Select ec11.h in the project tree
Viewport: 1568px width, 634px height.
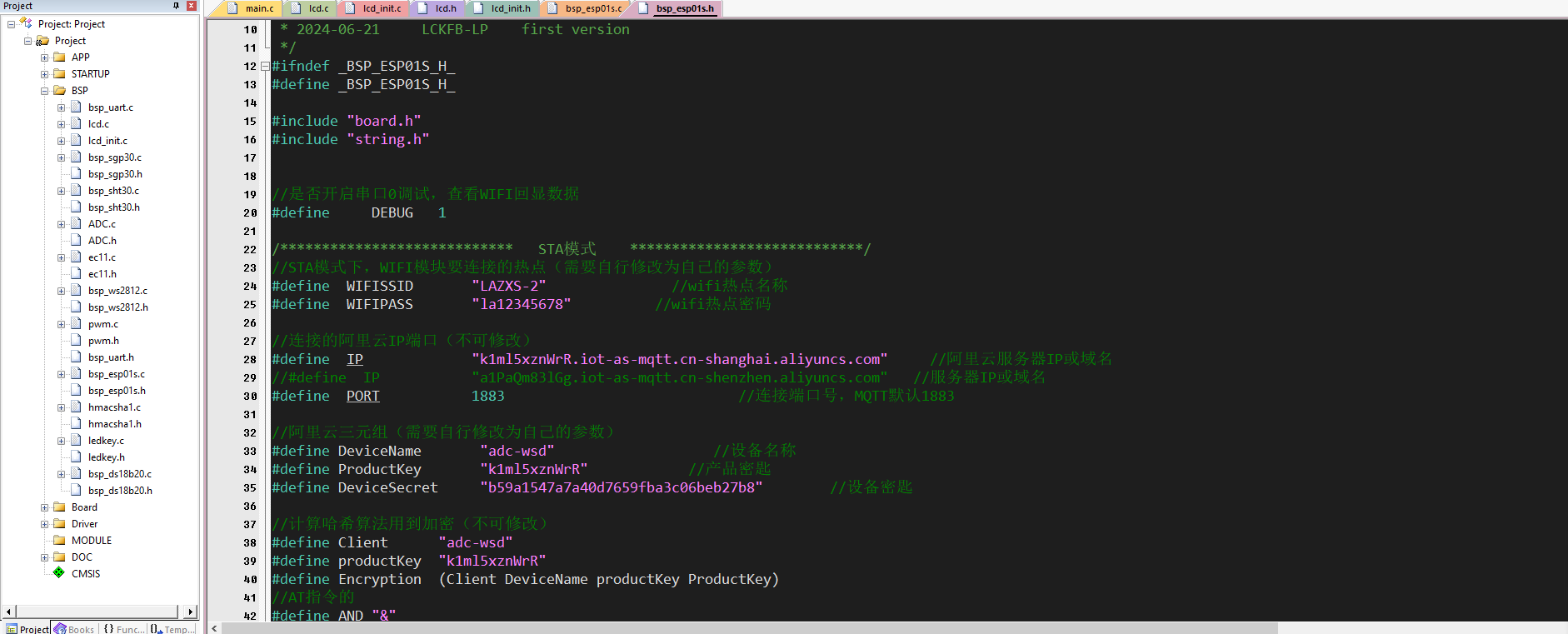(x=102, y=274)
